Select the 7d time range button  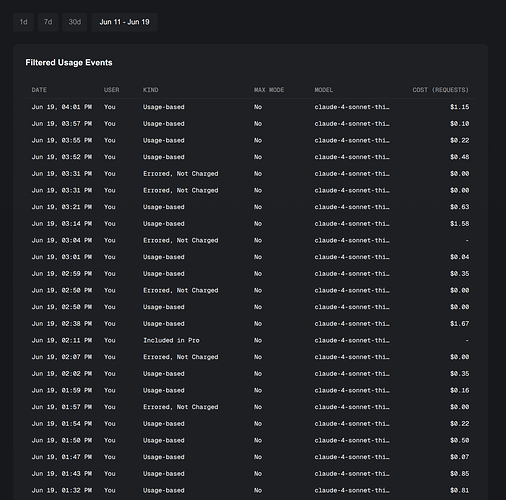pyautogui.click(x=48, y=22)
